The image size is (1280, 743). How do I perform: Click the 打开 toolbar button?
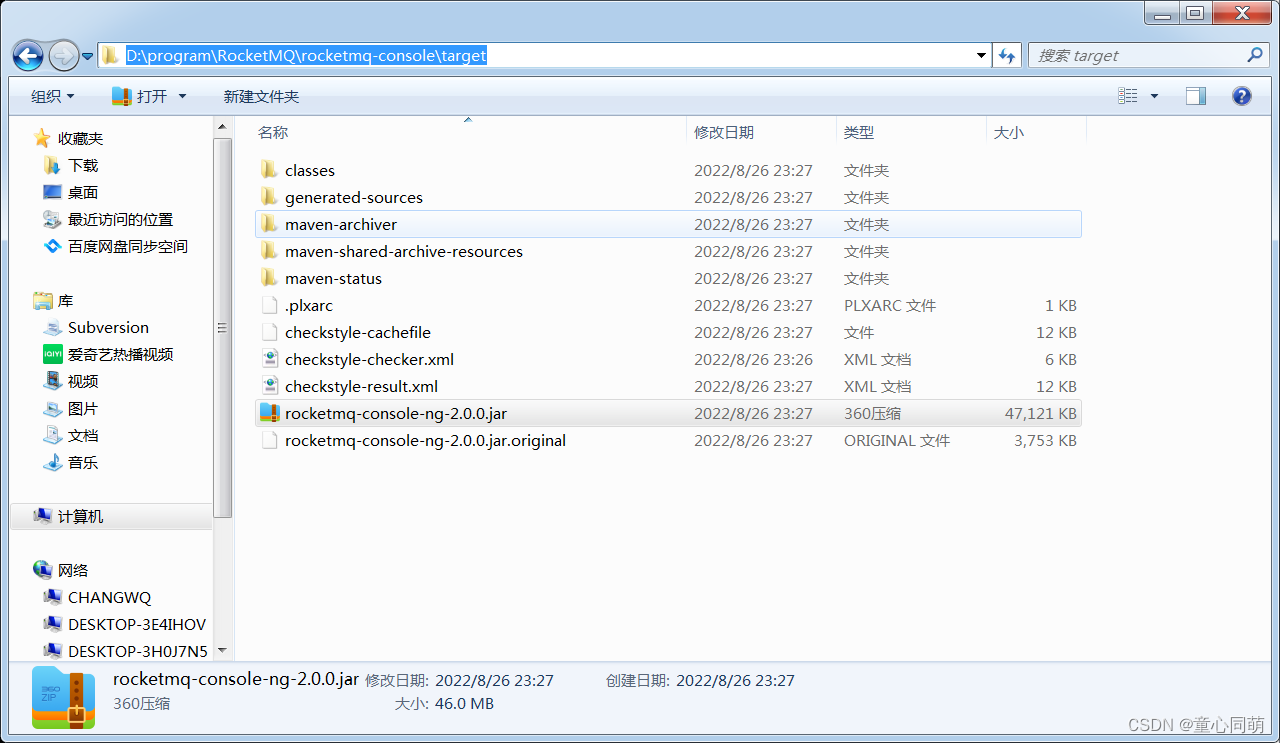coord(139,96)
